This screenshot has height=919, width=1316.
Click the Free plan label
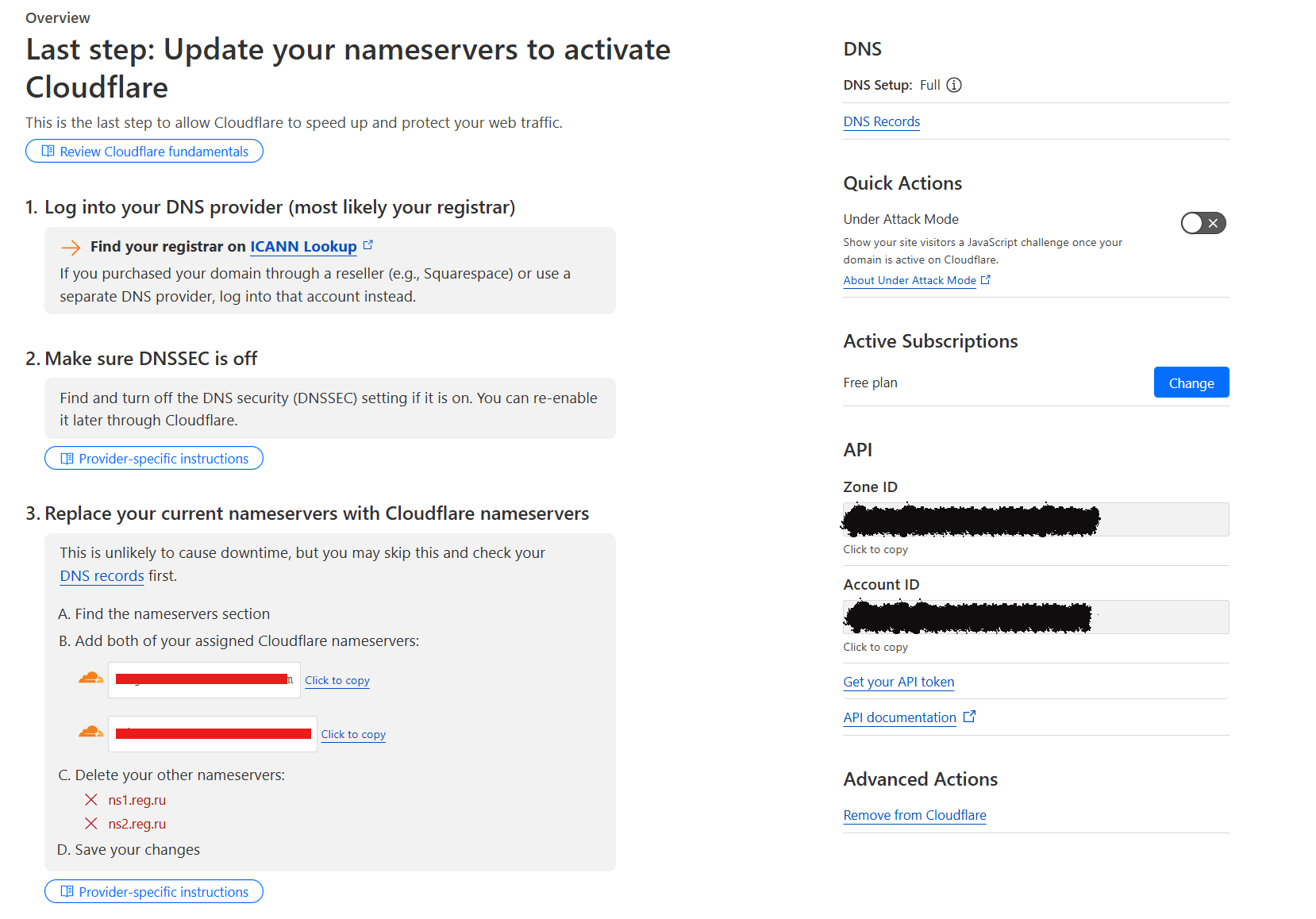pyautogui.click(x=870, y=383)
